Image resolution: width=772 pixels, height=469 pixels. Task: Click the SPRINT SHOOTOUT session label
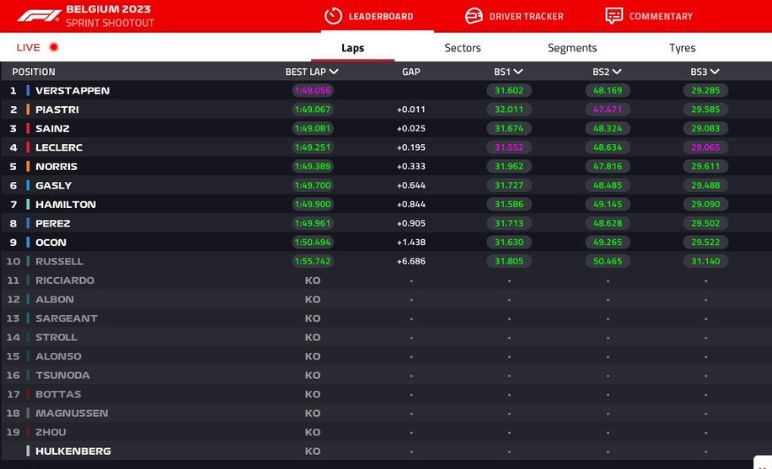(110, 23)
